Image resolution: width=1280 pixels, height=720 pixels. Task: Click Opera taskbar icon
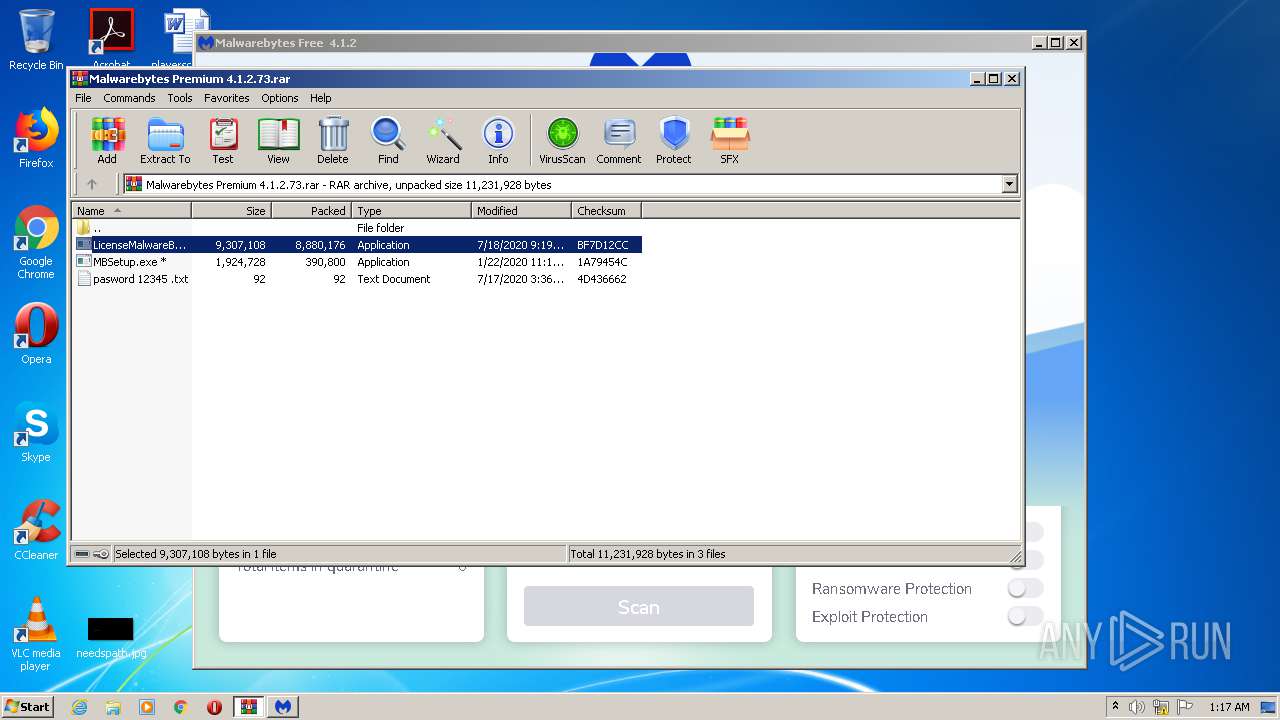pos(214,707)
